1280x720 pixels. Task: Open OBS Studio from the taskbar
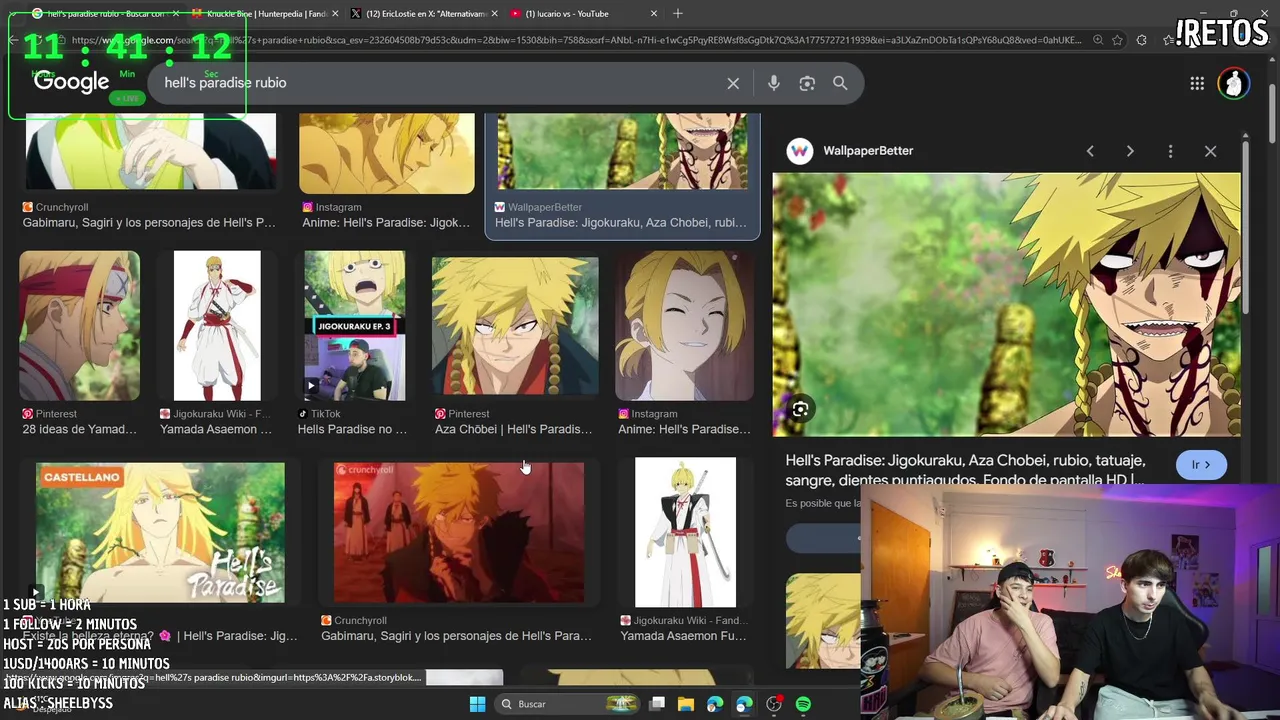pos(773,704)
